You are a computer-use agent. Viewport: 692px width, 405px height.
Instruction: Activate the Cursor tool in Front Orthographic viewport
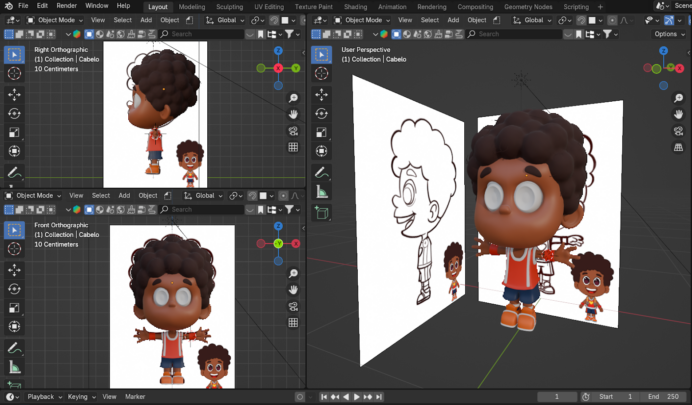click(14, 249)
